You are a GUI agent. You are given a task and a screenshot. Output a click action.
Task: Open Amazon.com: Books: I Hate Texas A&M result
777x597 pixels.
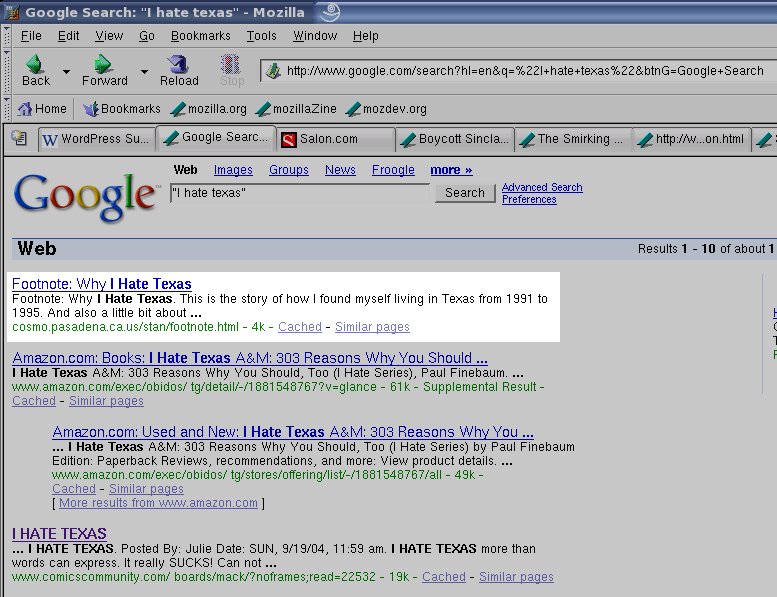tap(250, 358)
